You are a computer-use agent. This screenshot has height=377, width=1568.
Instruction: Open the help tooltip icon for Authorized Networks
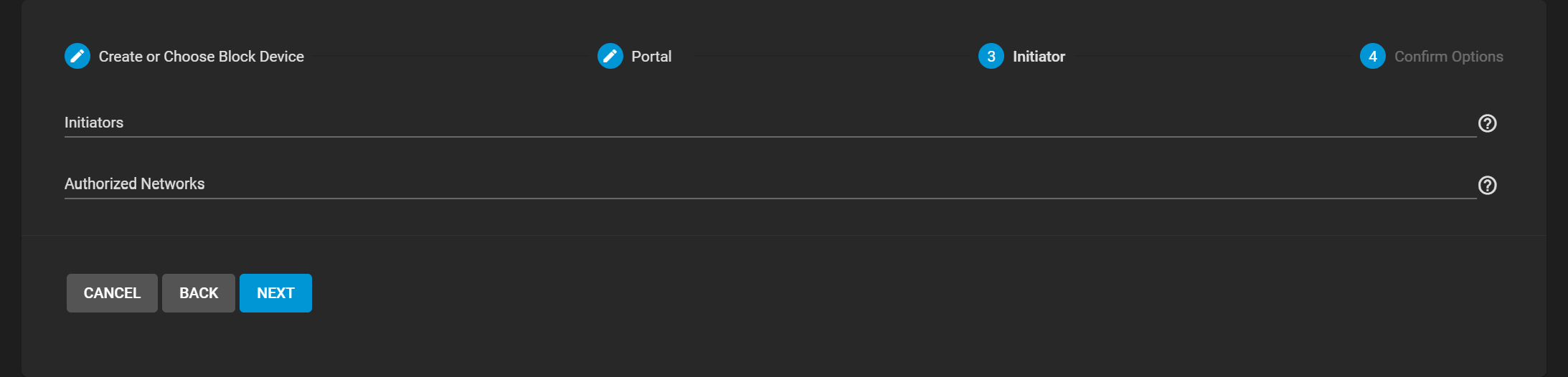tap(1488, 186)
